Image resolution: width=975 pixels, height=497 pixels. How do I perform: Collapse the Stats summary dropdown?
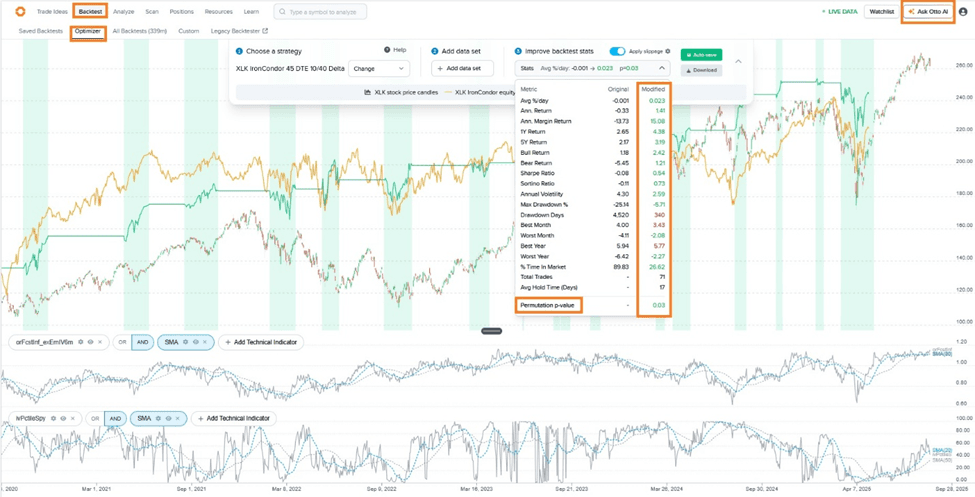coord(661,69)
